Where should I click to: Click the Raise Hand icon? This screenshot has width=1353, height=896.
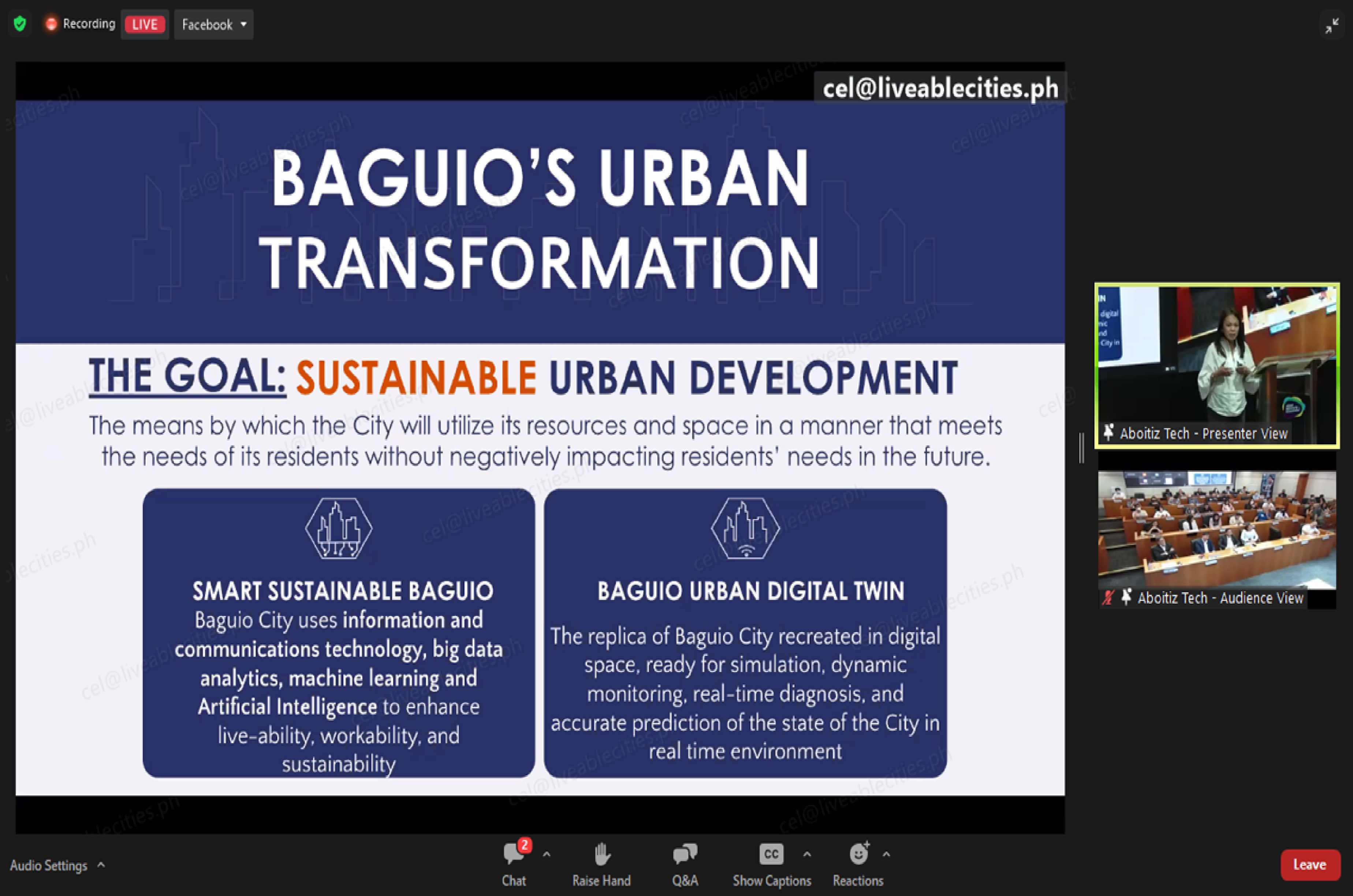coord(602,855)
